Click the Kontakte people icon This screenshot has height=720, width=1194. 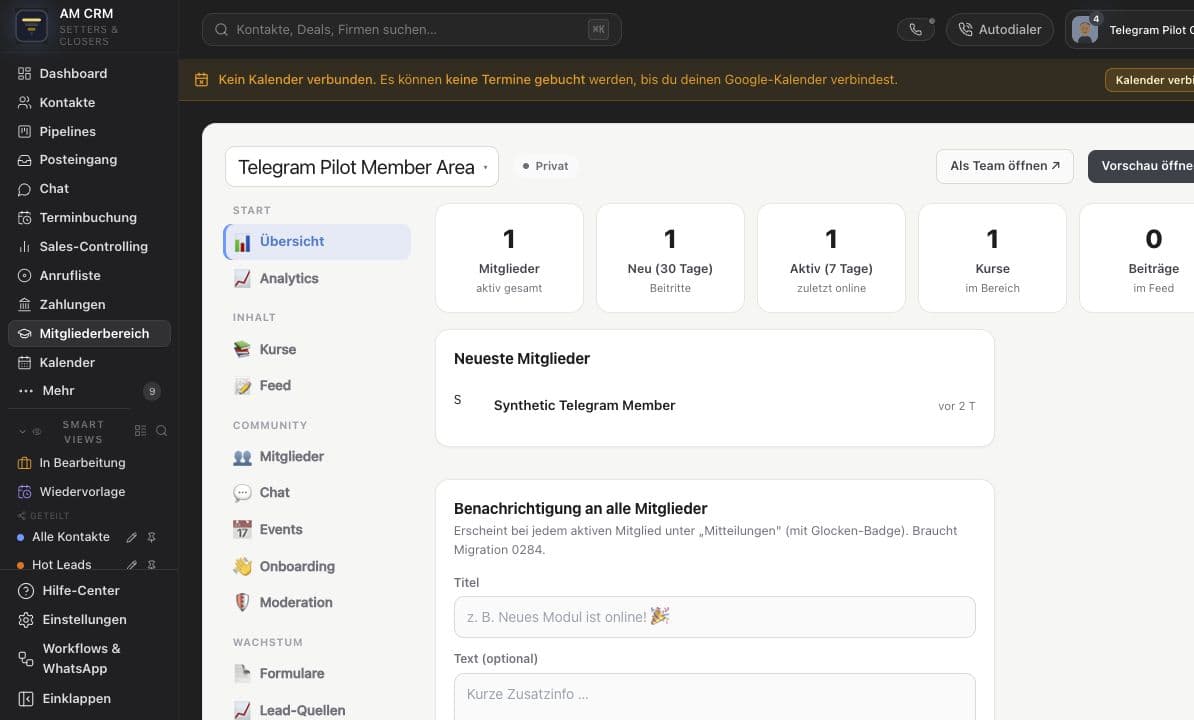tap(24, 103)
